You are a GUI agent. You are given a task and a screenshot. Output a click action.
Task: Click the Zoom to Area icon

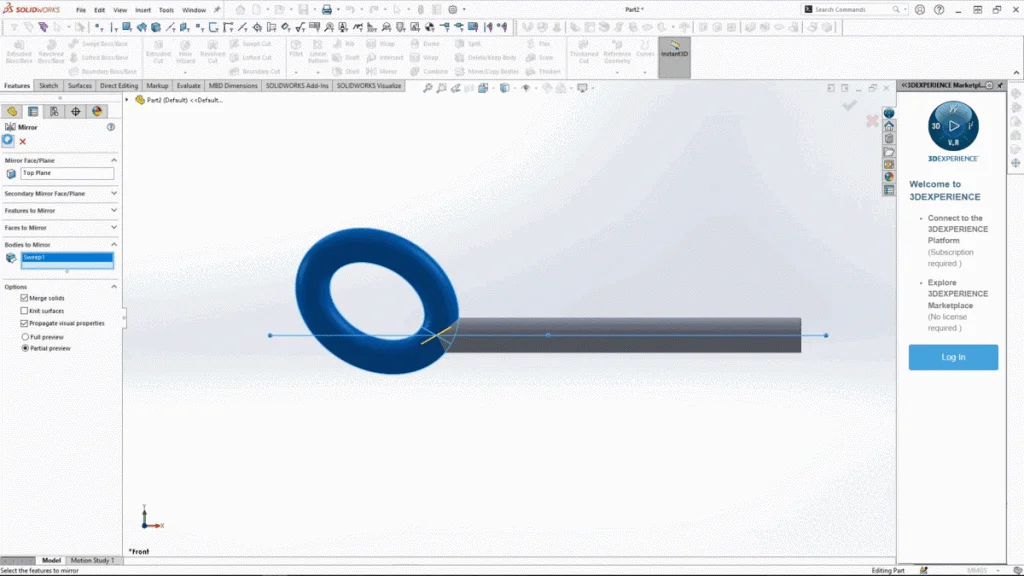coord(441,88)
